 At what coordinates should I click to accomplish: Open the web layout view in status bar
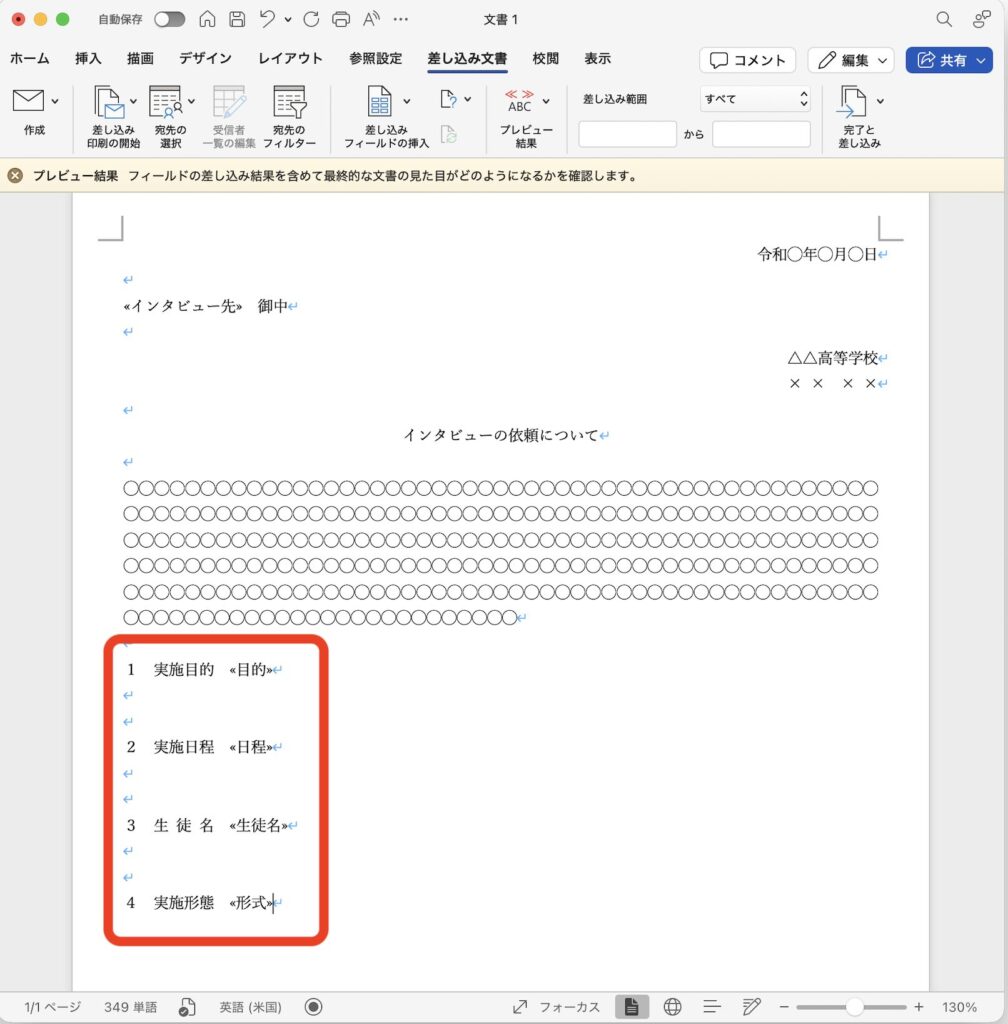(672, 1007)
